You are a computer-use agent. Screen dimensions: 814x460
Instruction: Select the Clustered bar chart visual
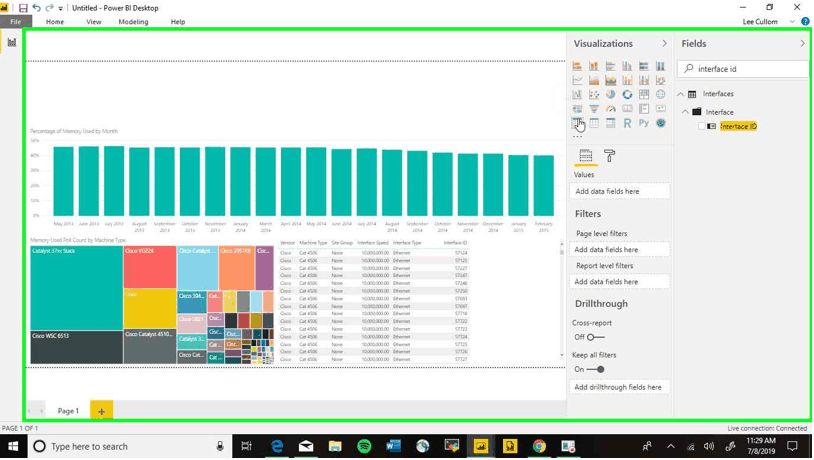click(x=610, y=66)
